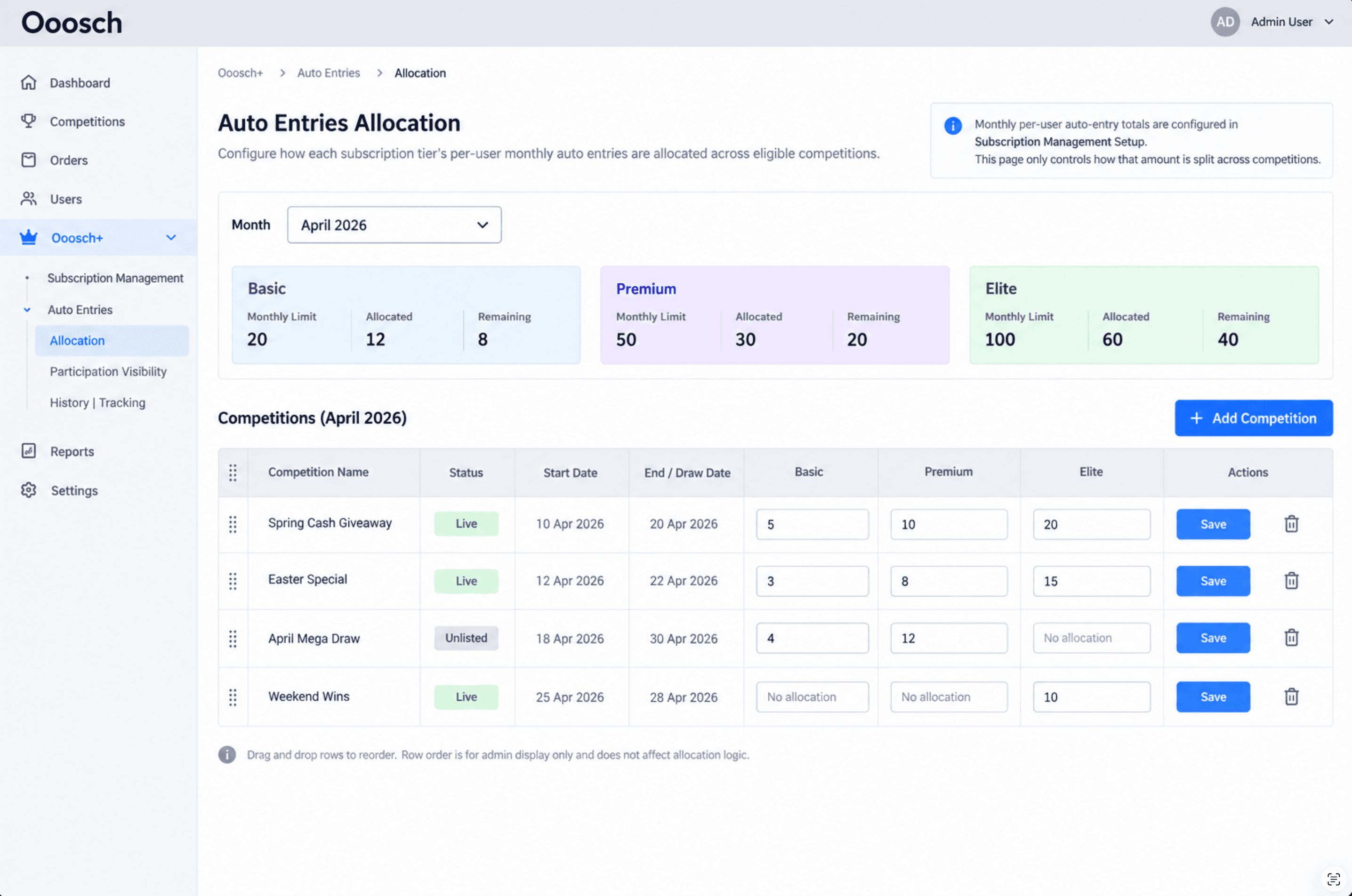
Task: Click trash icon for April Mega Draw
Action: coord(1291,638)
